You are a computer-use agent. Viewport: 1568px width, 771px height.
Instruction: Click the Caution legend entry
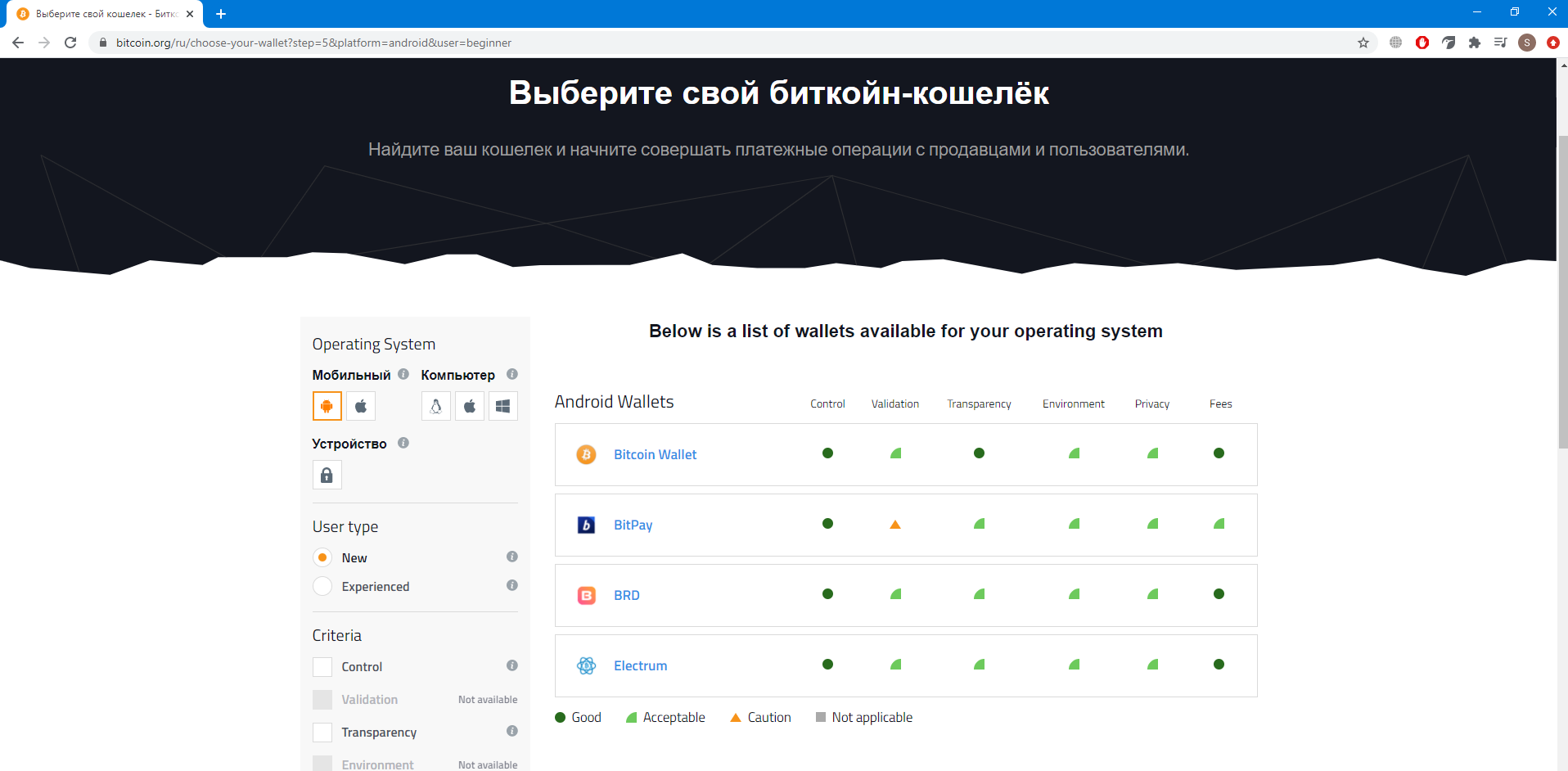tap(760, 717)
